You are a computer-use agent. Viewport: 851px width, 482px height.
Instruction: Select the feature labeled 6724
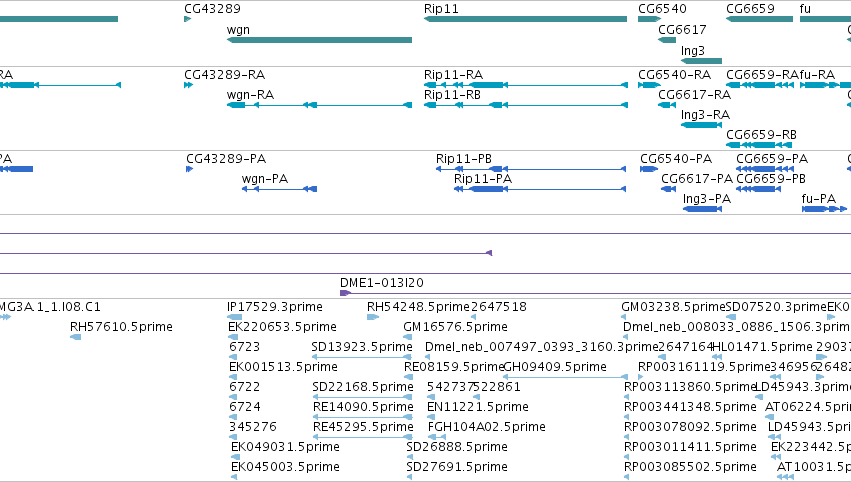234,417
